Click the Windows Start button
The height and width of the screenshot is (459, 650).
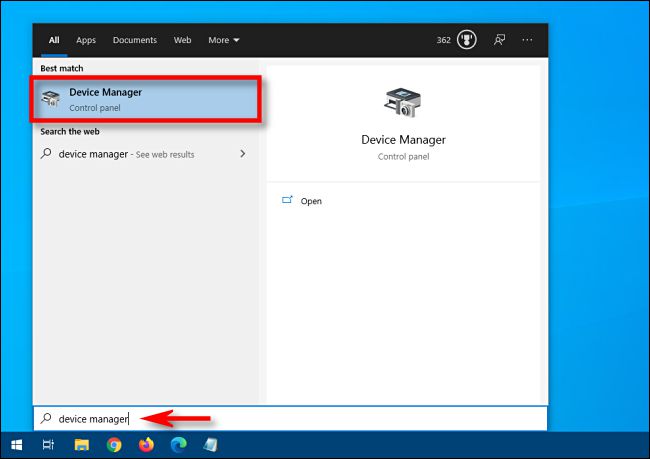(16, 444)
